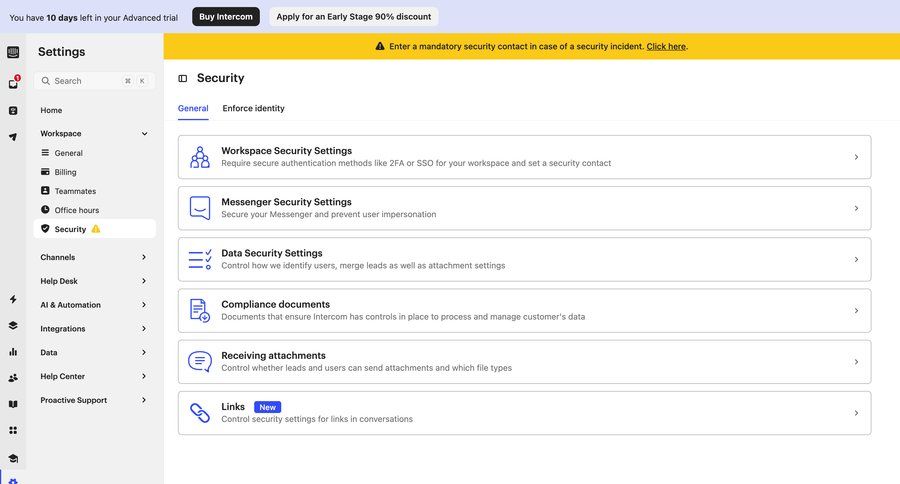Open Outbound paper plane icon
Viewport: 900px width, 484px height.
point(13,137)
